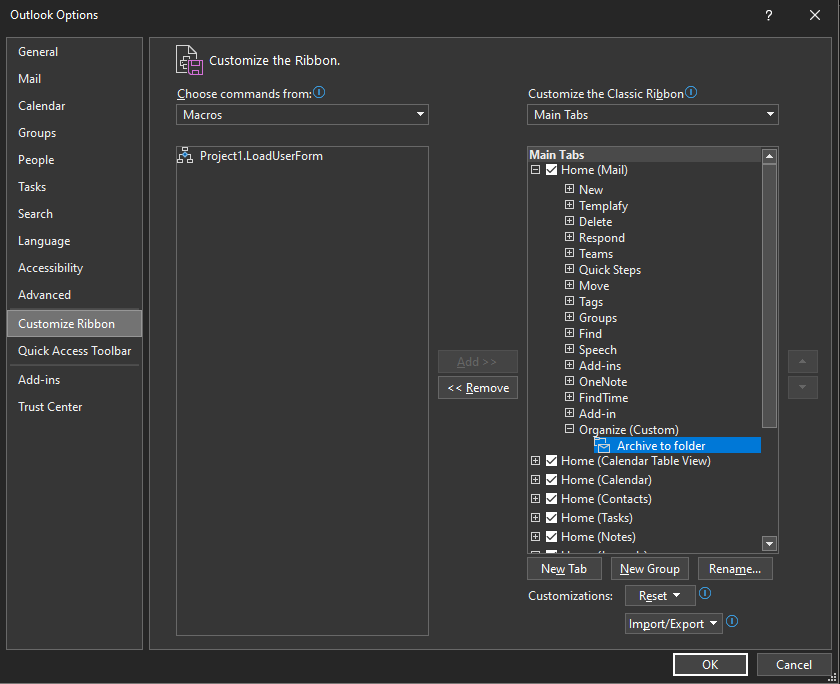Collapse the Home (Mail) tab node
Viewport: 840px width, 684px height.
coord(535,170)
